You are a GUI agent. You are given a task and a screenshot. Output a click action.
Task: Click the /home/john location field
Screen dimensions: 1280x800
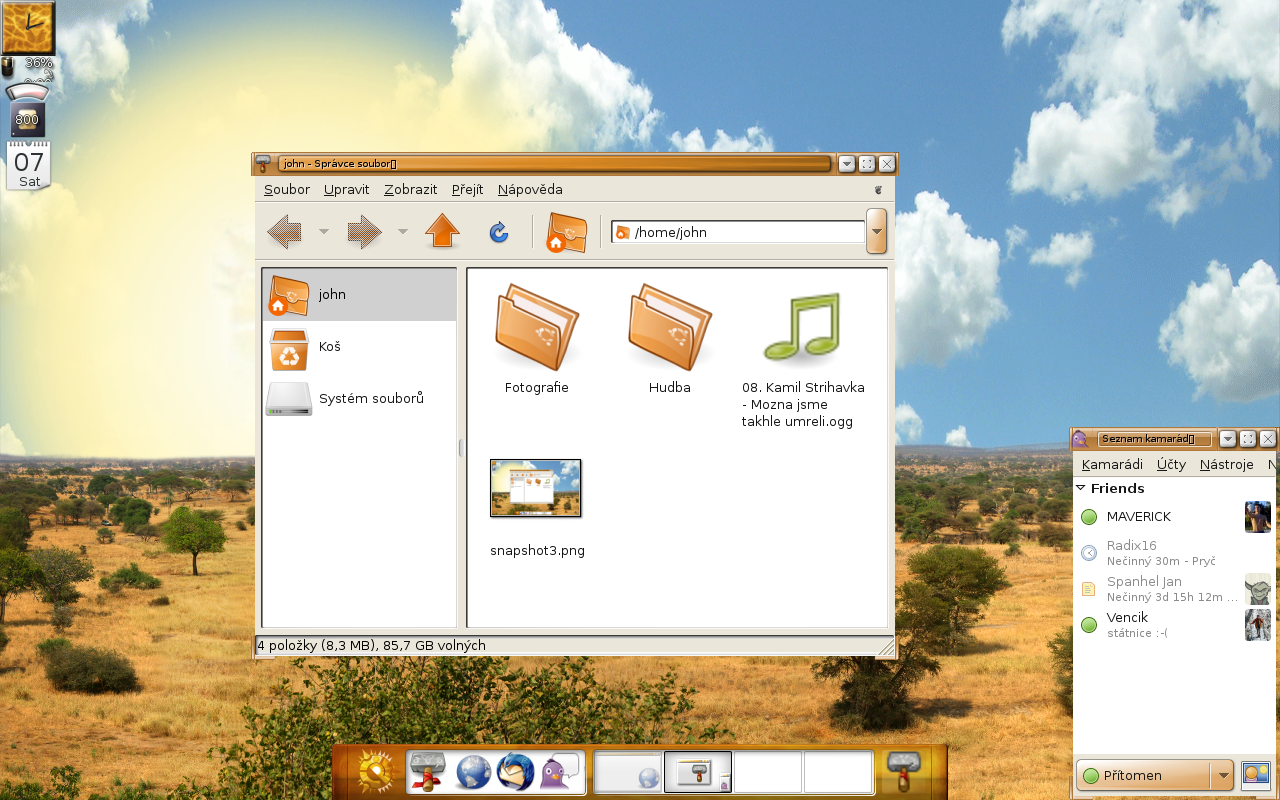[738, 232]
